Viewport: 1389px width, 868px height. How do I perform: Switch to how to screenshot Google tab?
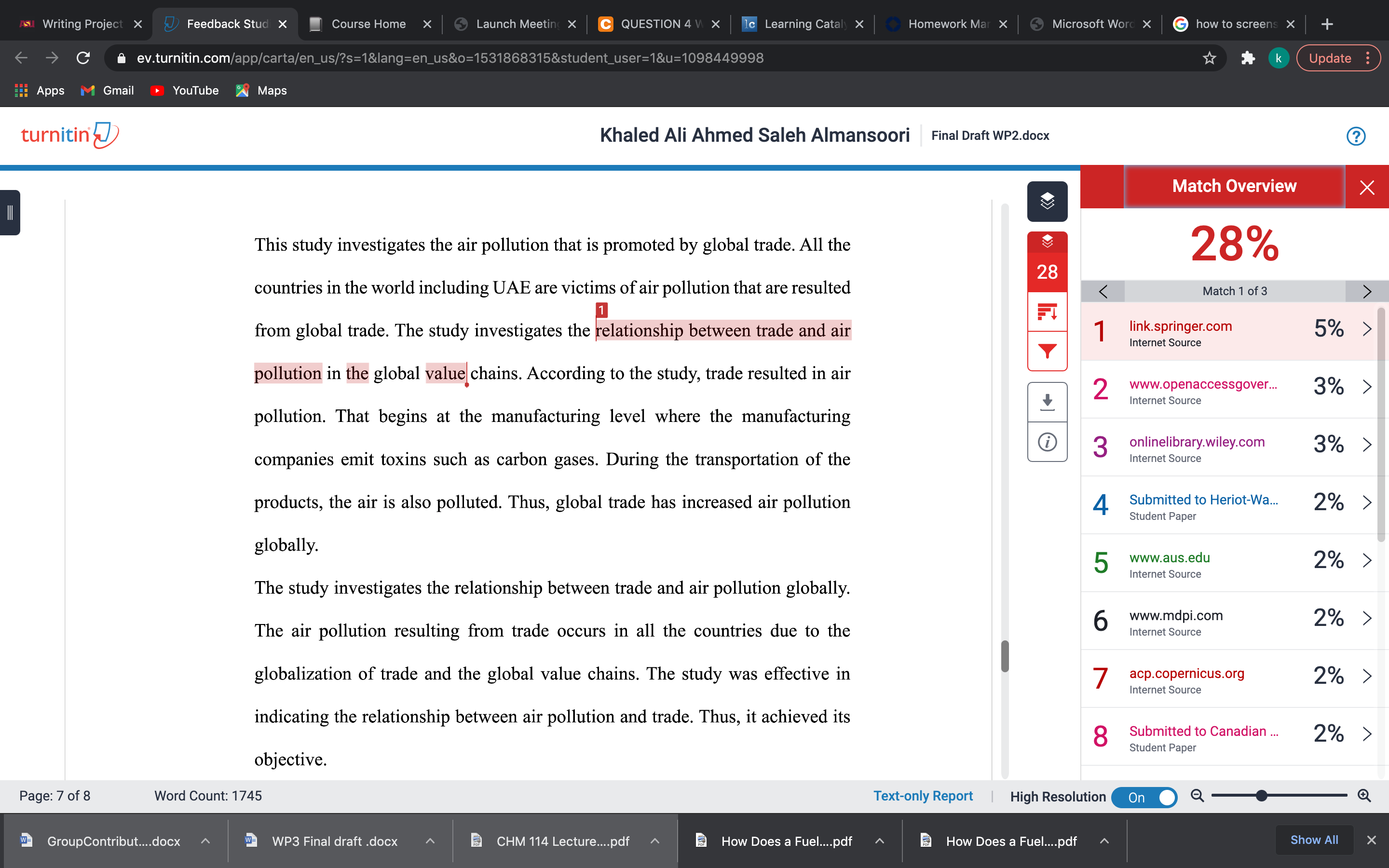tap(1235, 24)
